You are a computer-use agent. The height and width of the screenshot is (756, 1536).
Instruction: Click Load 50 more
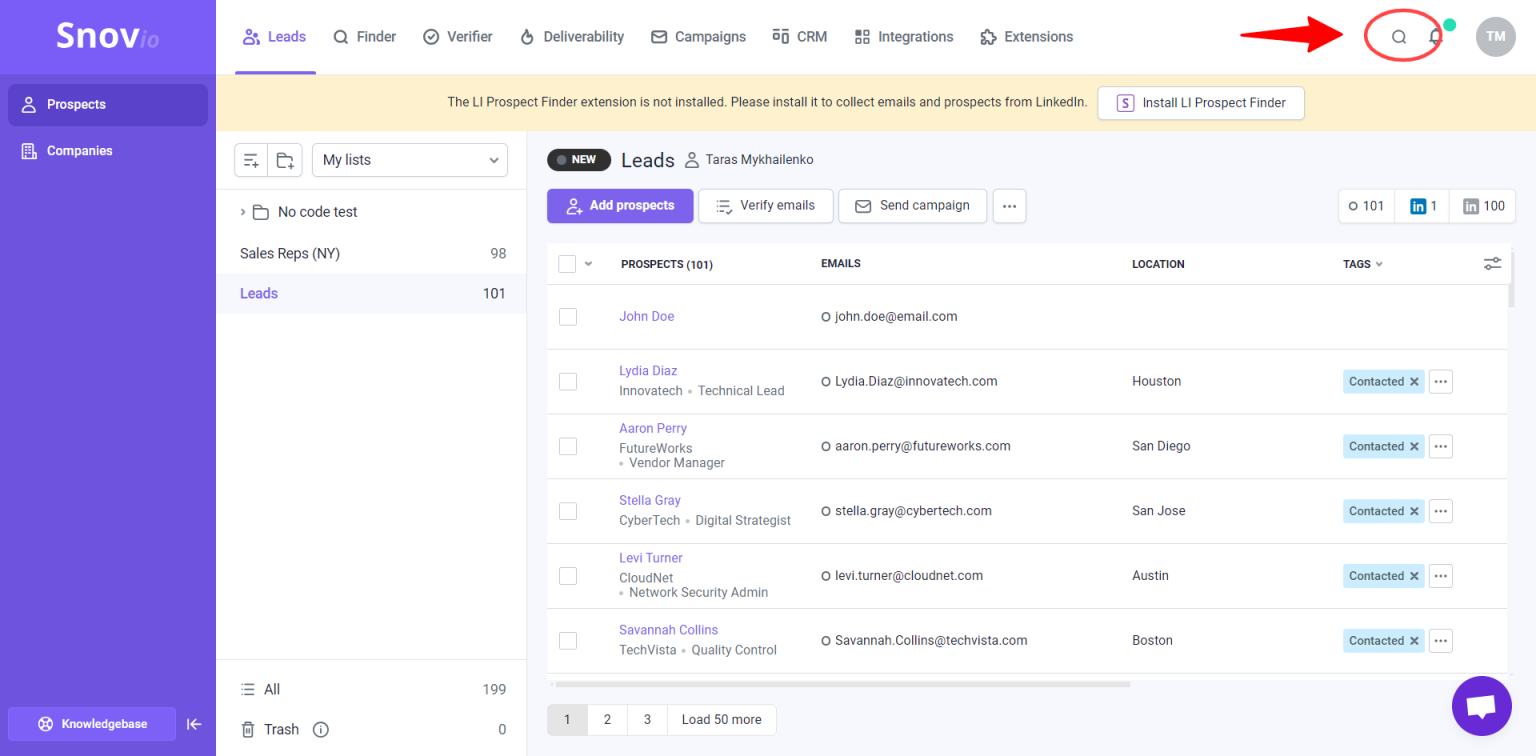[x=721, y=720]
